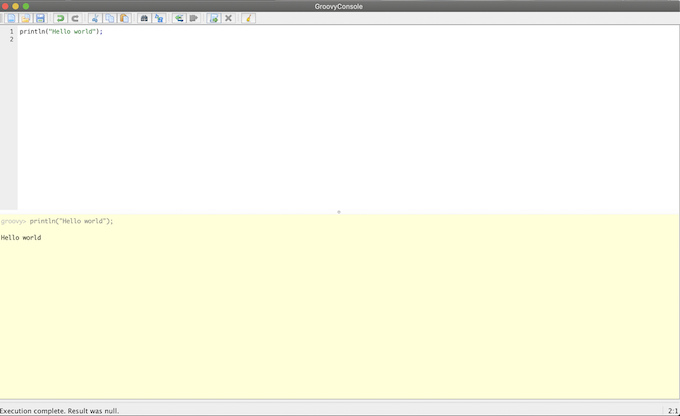Screen dimensions: 680x416
Task: Copy the selected text
Action: click(110, 18)
